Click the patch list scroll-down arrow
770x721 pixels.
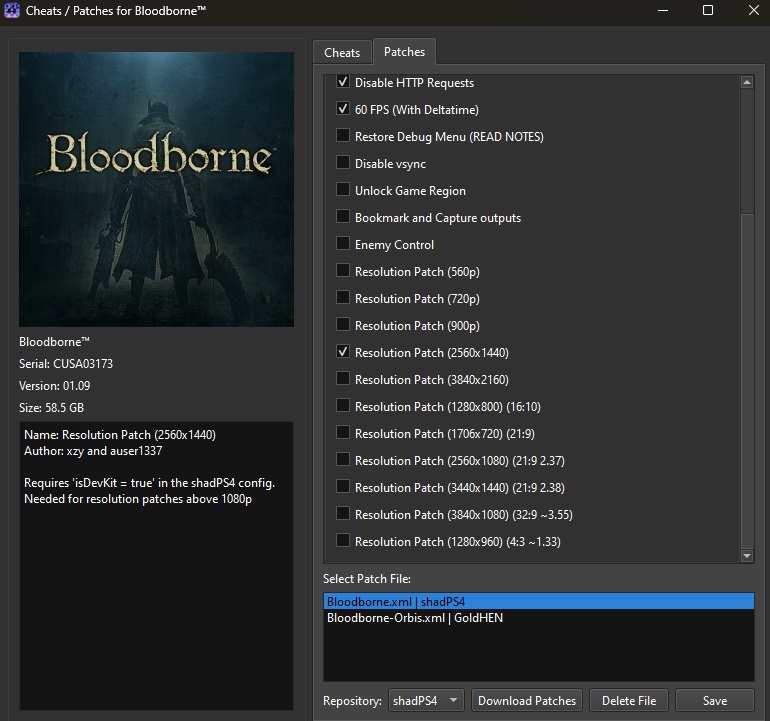coord(746,555)
